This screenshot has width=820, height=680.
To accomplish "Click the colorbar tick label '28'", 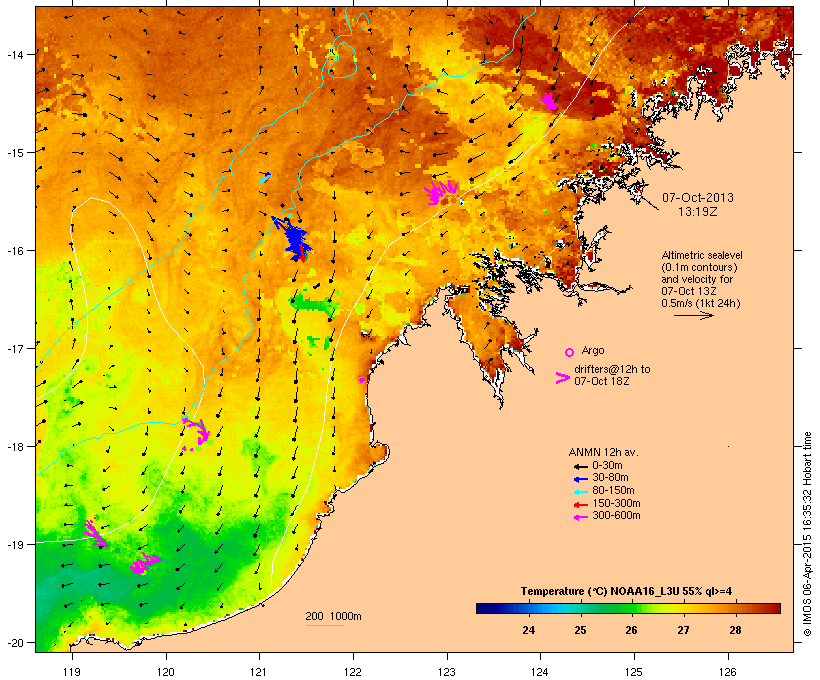I will pyautogui.click(x=735, y=630).
